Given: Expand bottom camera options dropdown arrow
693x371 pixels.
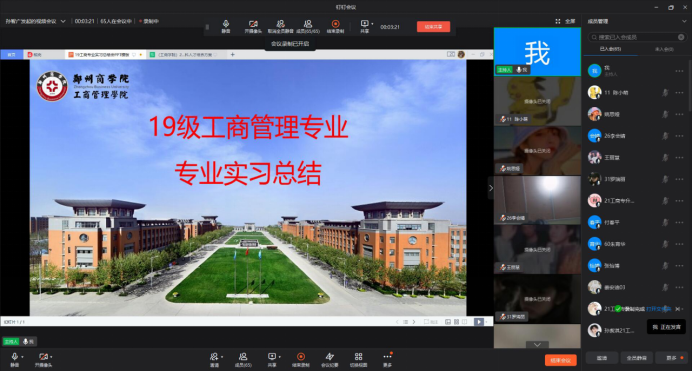Looking at the screenshot, I should point(51,356).
